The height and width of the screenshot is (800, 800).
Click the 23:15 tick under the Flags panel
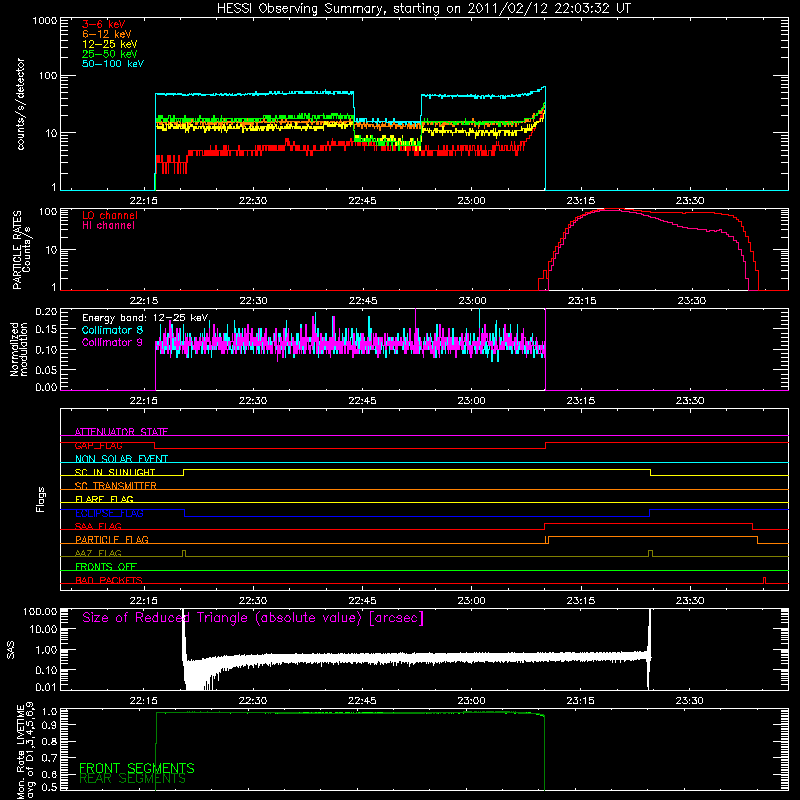[581, 601]
